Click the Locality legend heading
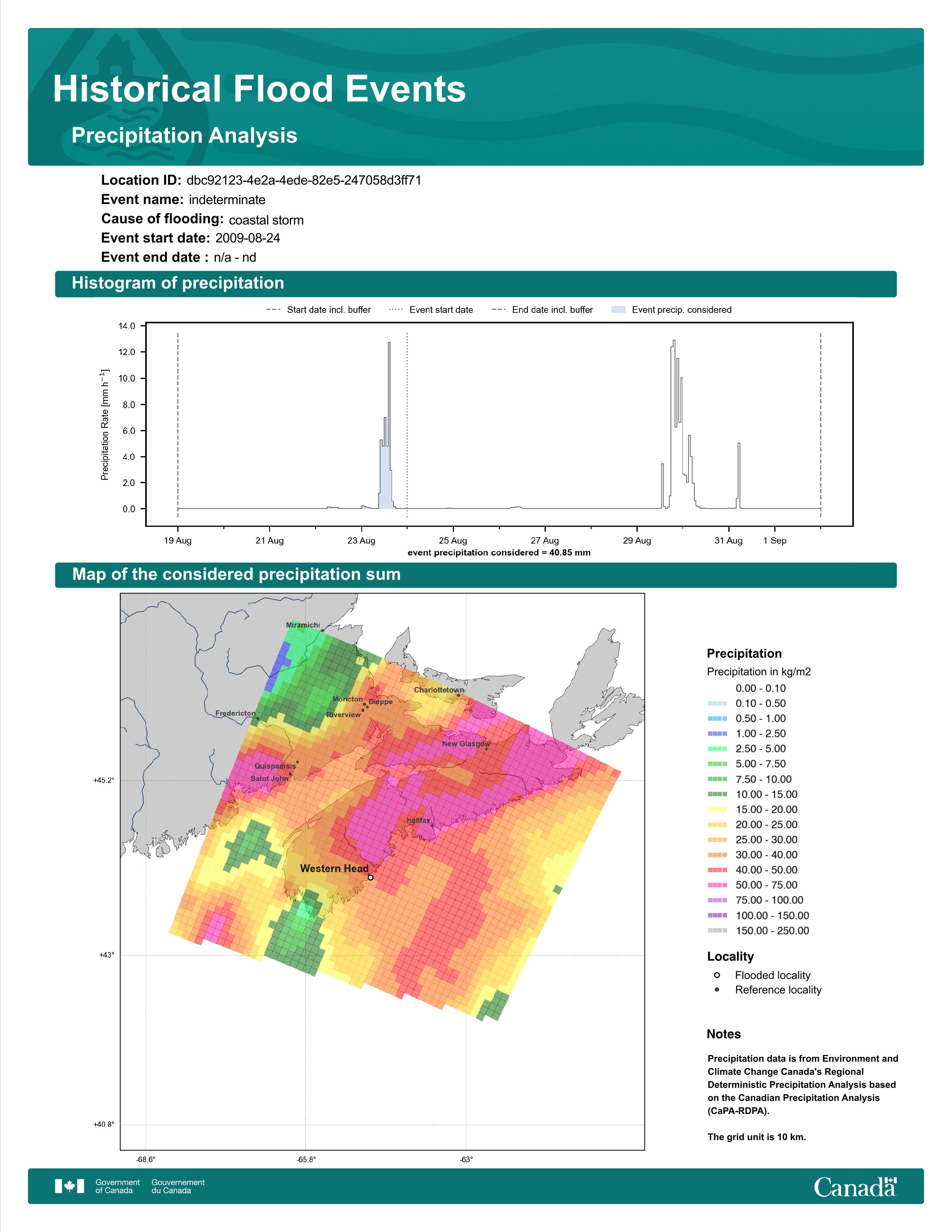Image resolution: width=952 pixels, height=1232 pixels. coord(730,957)
